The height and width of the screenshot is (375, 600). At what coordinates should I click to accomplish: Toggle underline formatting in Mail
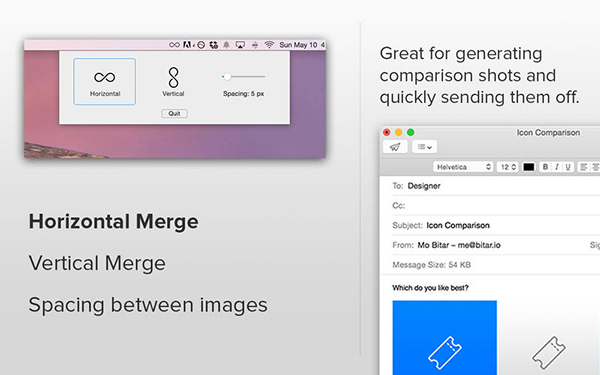(568, 167)
